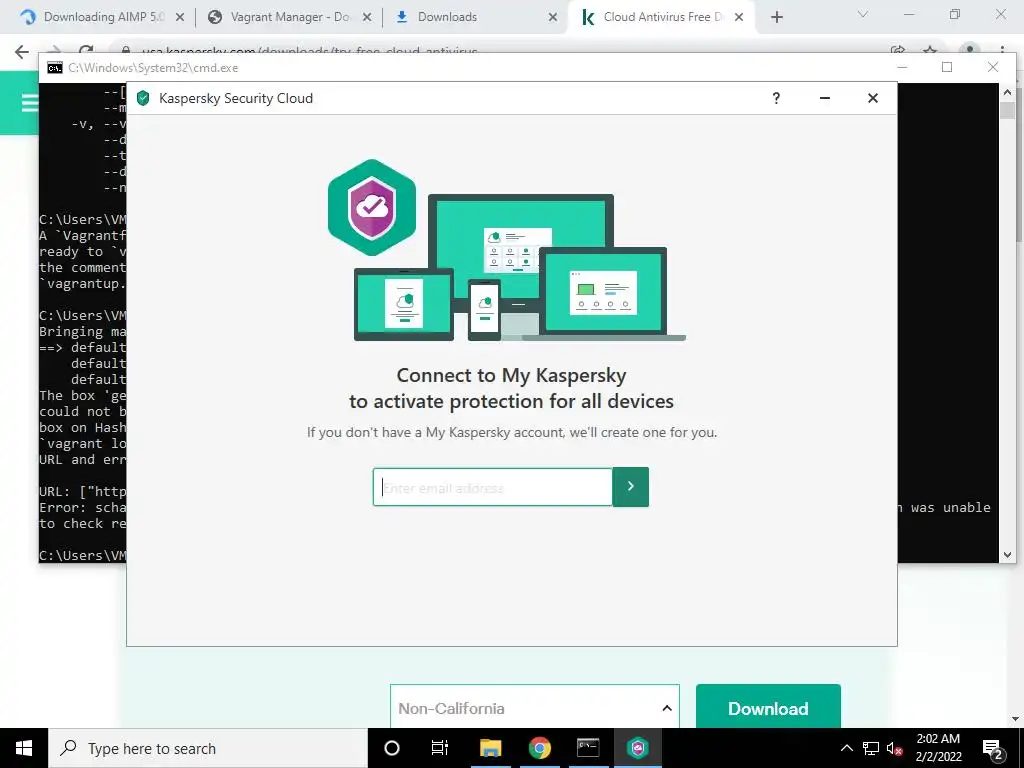Switch to the Vagrant Manager tab

pyautogui.click(x=289, y=17)
